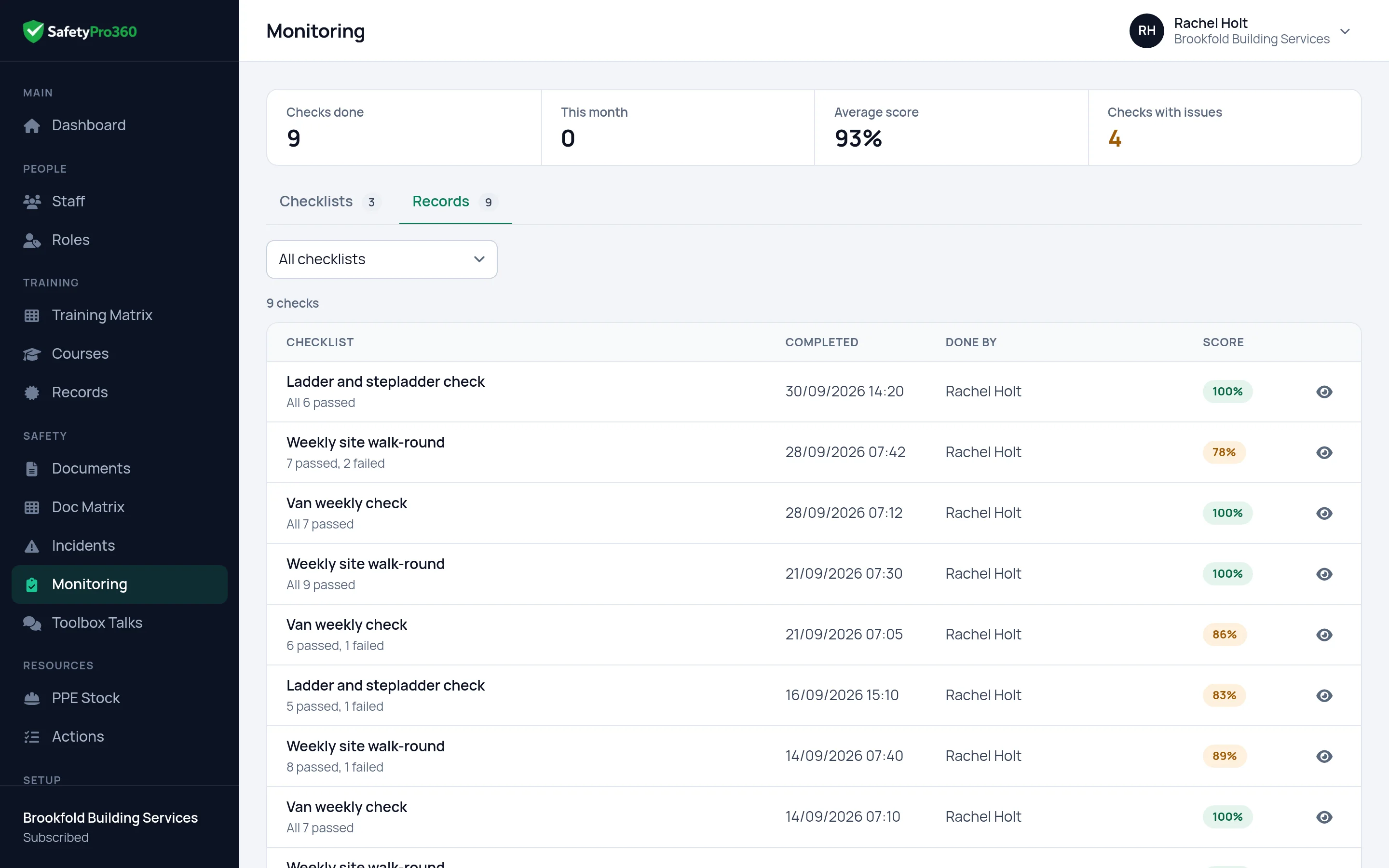Screen dimensions: 1389x868
Task: Click the 83% score badge
Action: pos(1224,695)
